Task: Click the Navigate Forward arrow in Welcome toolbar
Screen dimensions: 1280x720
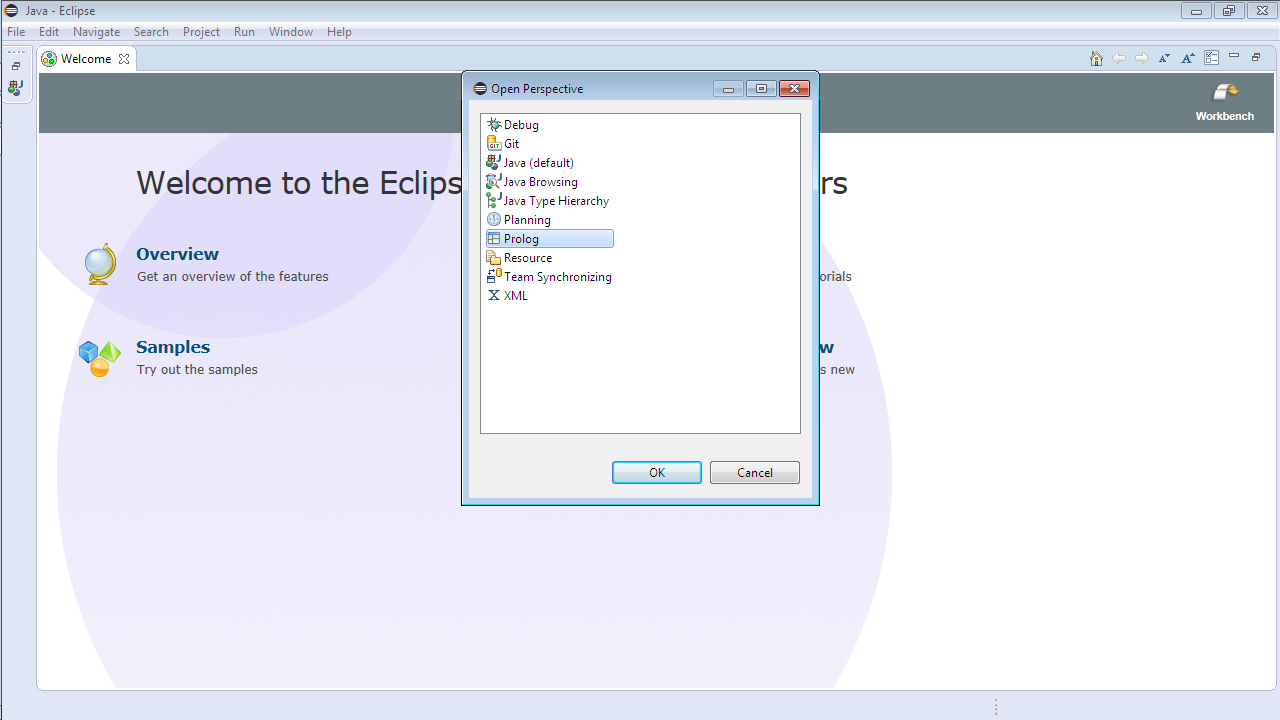Action: tap(1142, 58)
